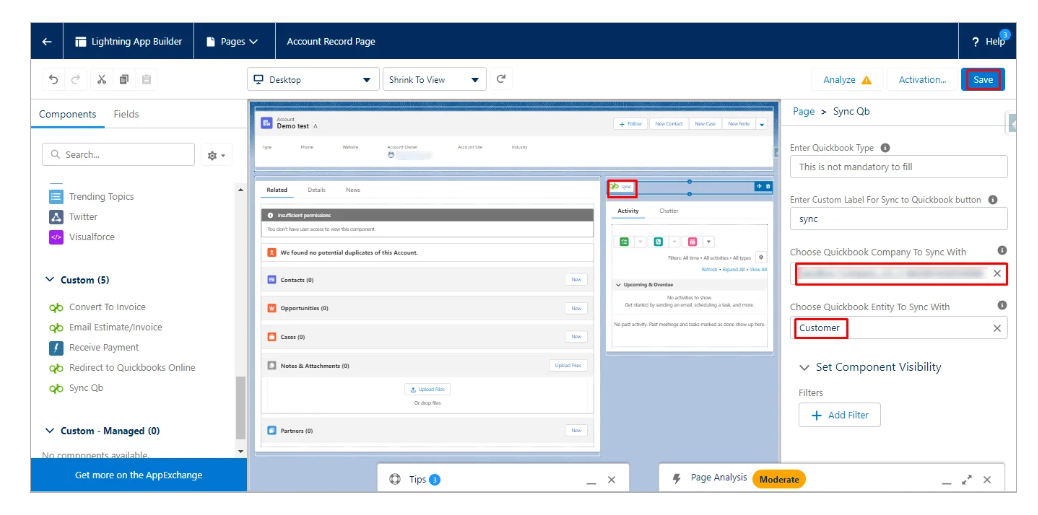1038x515 pixels.
Task: Show the Quickbook Entity info tooltip
Action: click(1002, 305)
